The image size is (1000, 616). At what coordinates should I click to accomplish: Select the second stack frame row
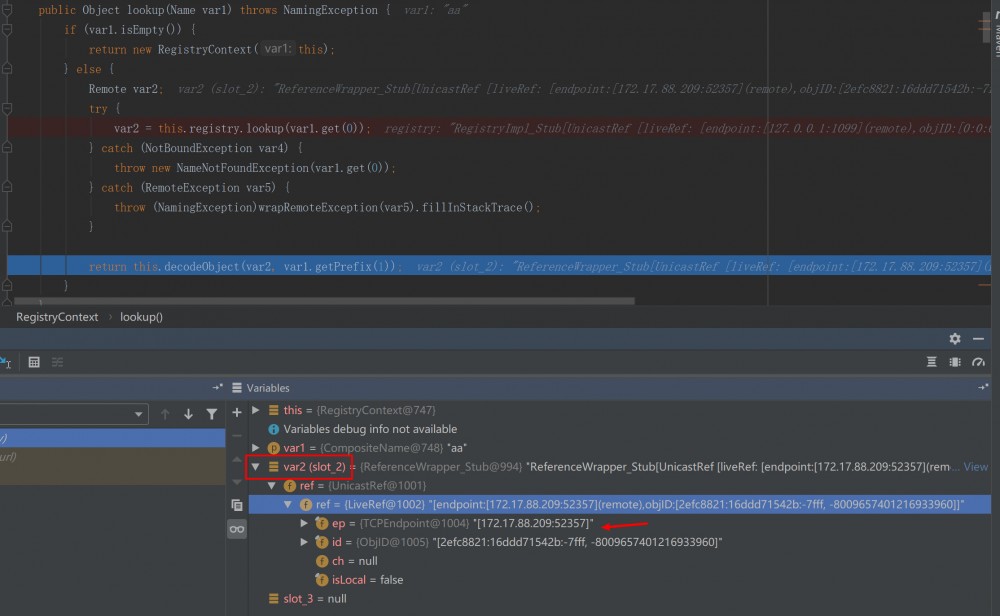click(112, 457)
